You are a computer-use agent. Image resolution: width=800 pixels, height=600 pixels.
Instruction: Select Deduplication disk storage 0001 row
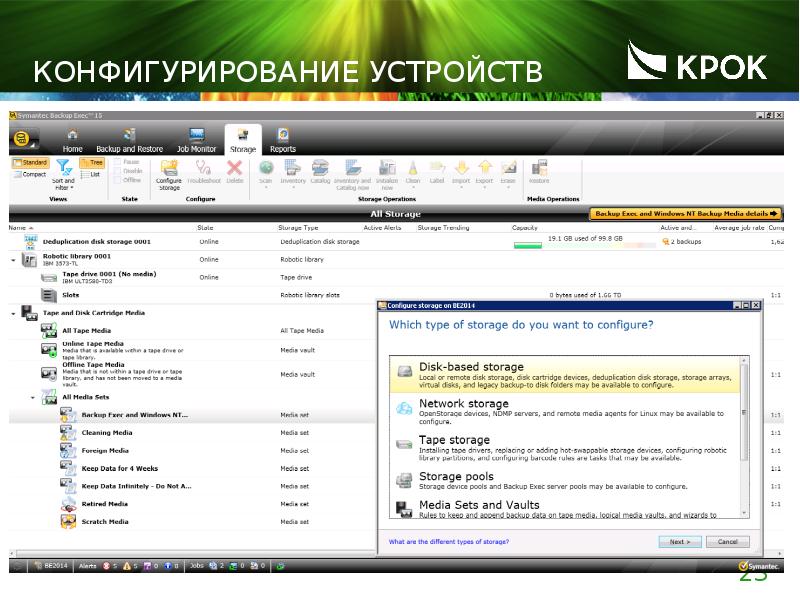point(396,241)
